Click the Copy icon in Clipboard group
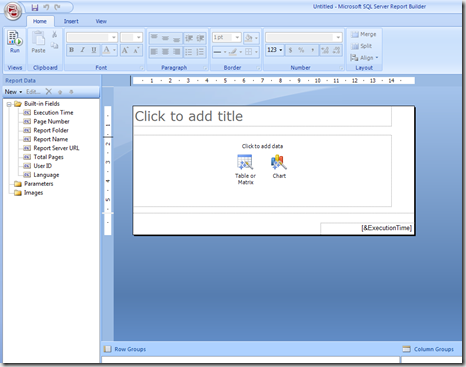 pyautogui.click(x=54, y=46)
